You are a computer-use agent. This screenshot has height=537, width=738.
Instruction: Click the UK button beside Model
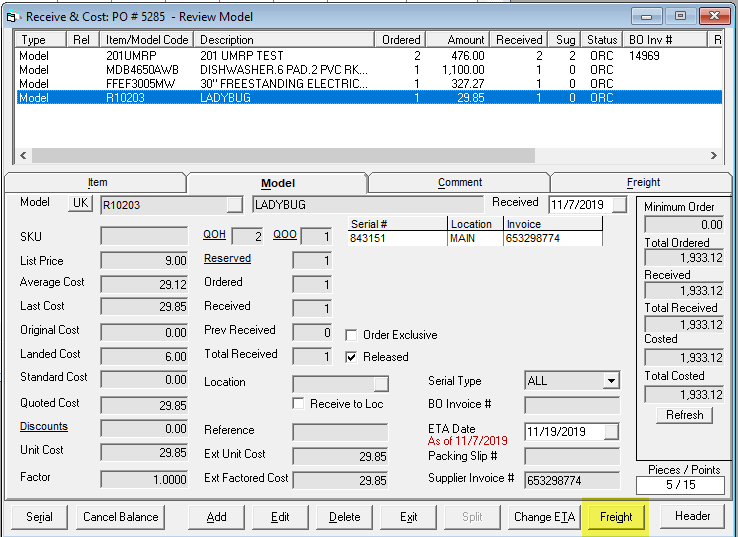80,203
